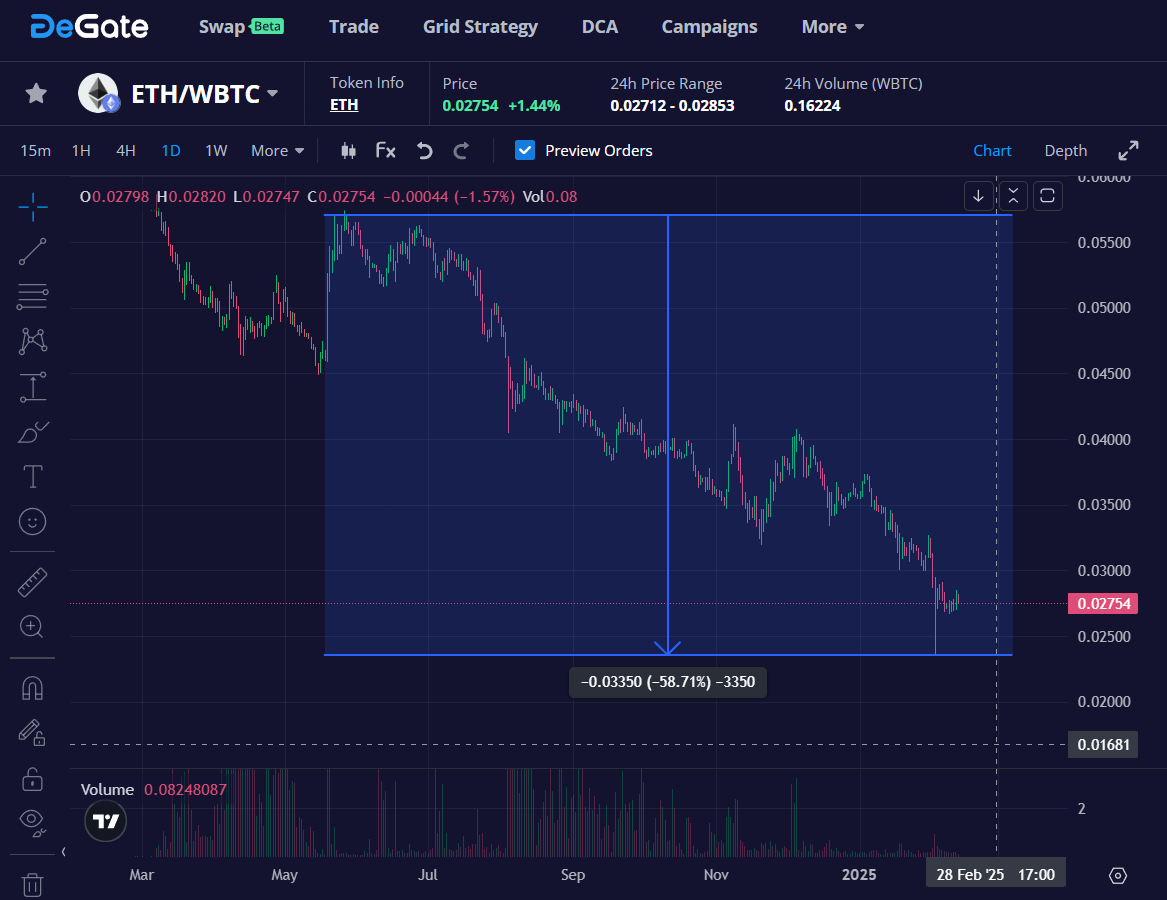Select the Crosshair tool
Image resolution: width=1167 pixels, height=900 pixels.
(x=32, y=207)
